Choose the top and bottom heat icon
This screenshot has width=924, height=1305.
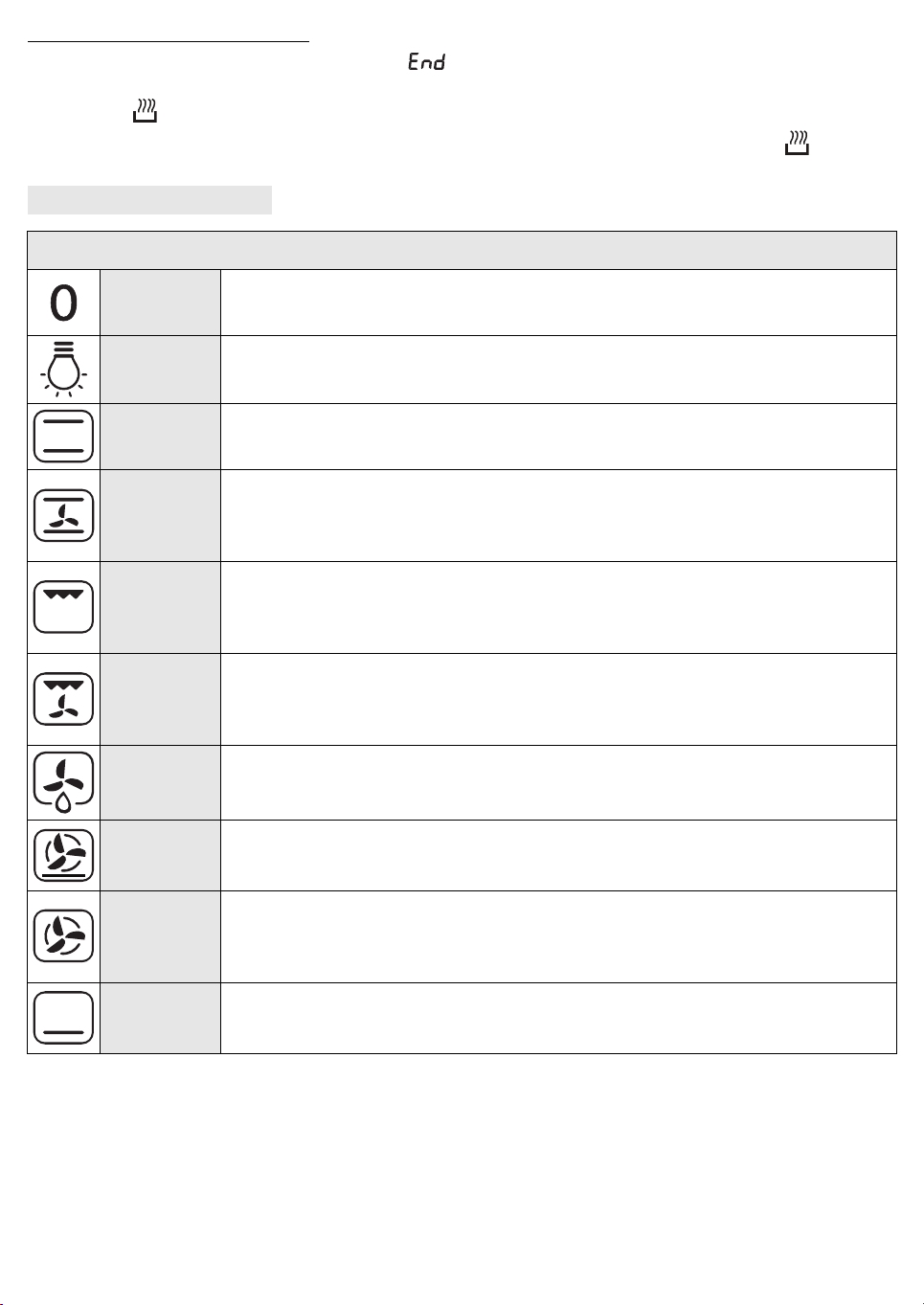(63, 437)
